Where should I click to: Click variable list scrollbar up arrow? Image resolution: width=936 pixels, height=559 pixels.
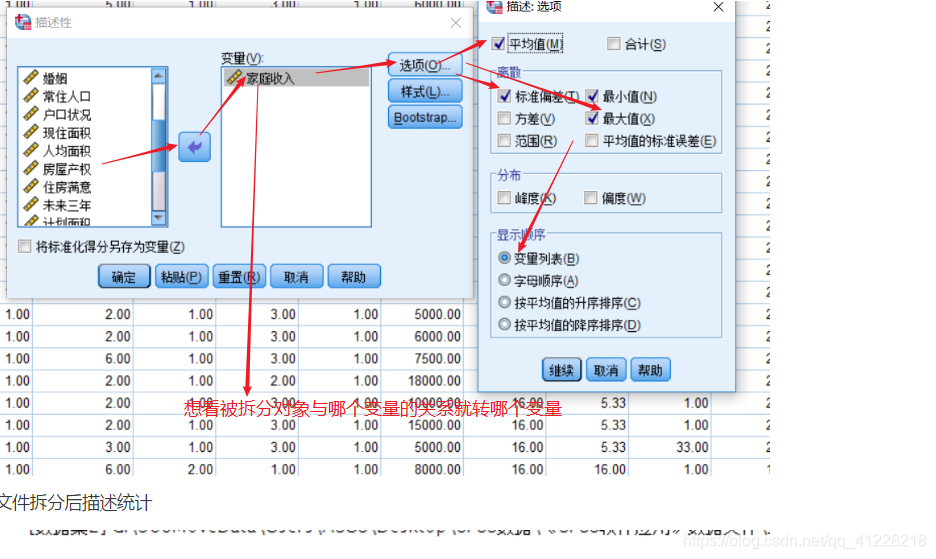tap(158, 75)
